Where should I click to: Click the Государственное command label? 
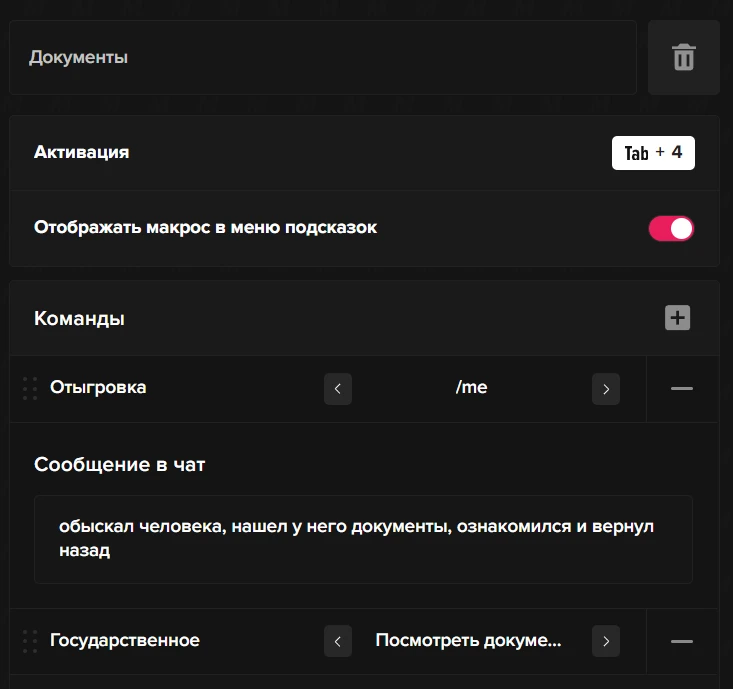click(125, 641)
